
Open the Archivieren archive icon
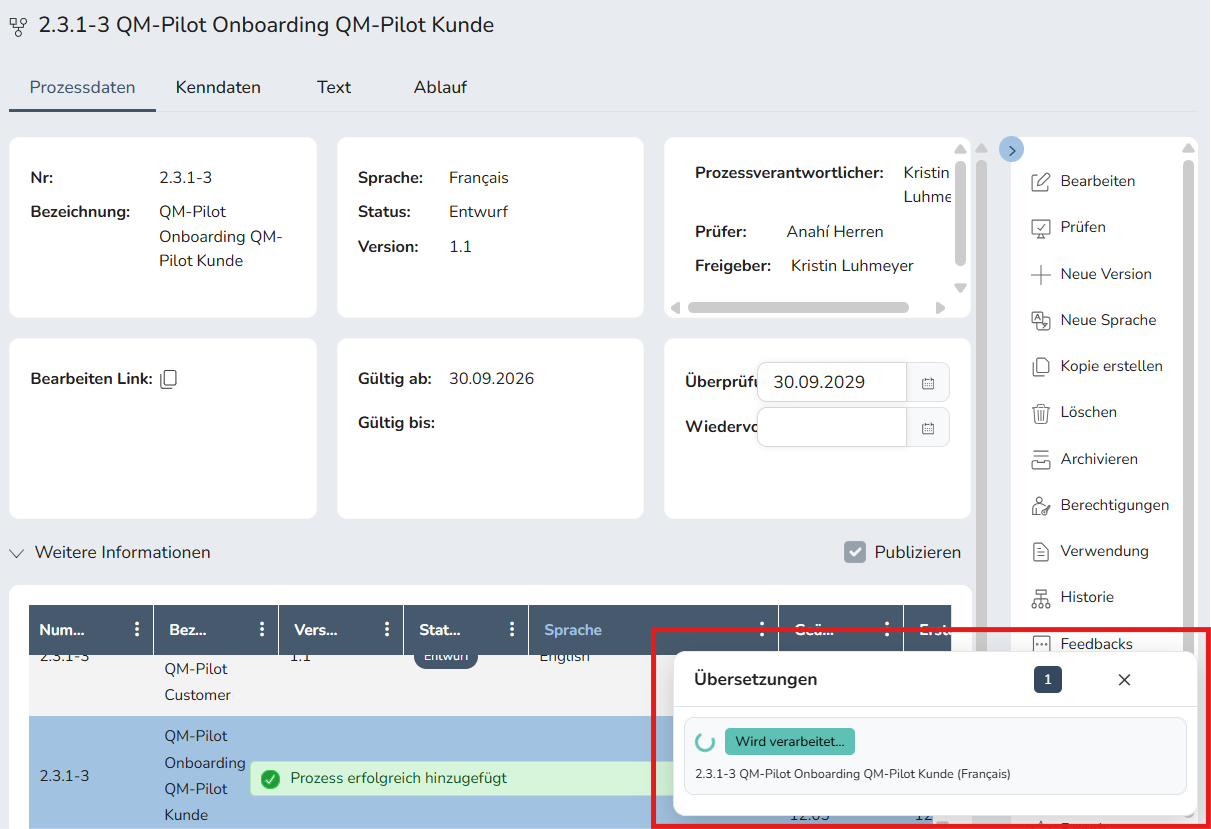1041,459
